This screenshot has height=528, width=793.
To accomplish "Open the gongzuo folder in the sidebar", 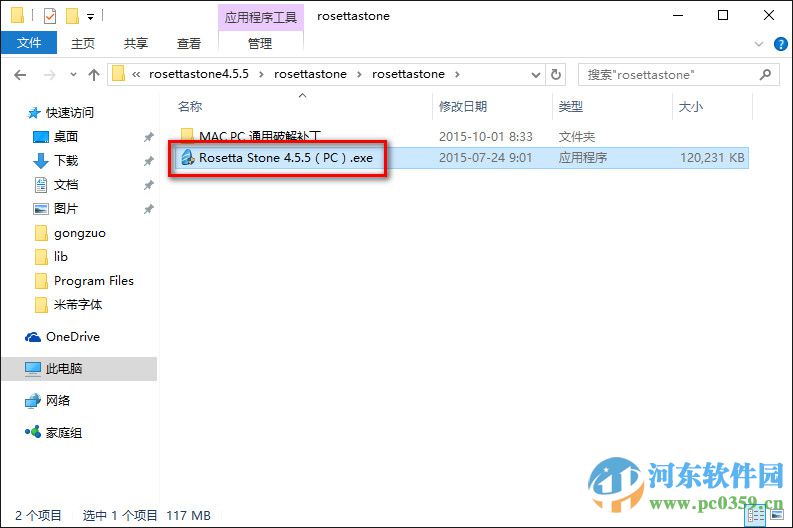I will [80, 233].
